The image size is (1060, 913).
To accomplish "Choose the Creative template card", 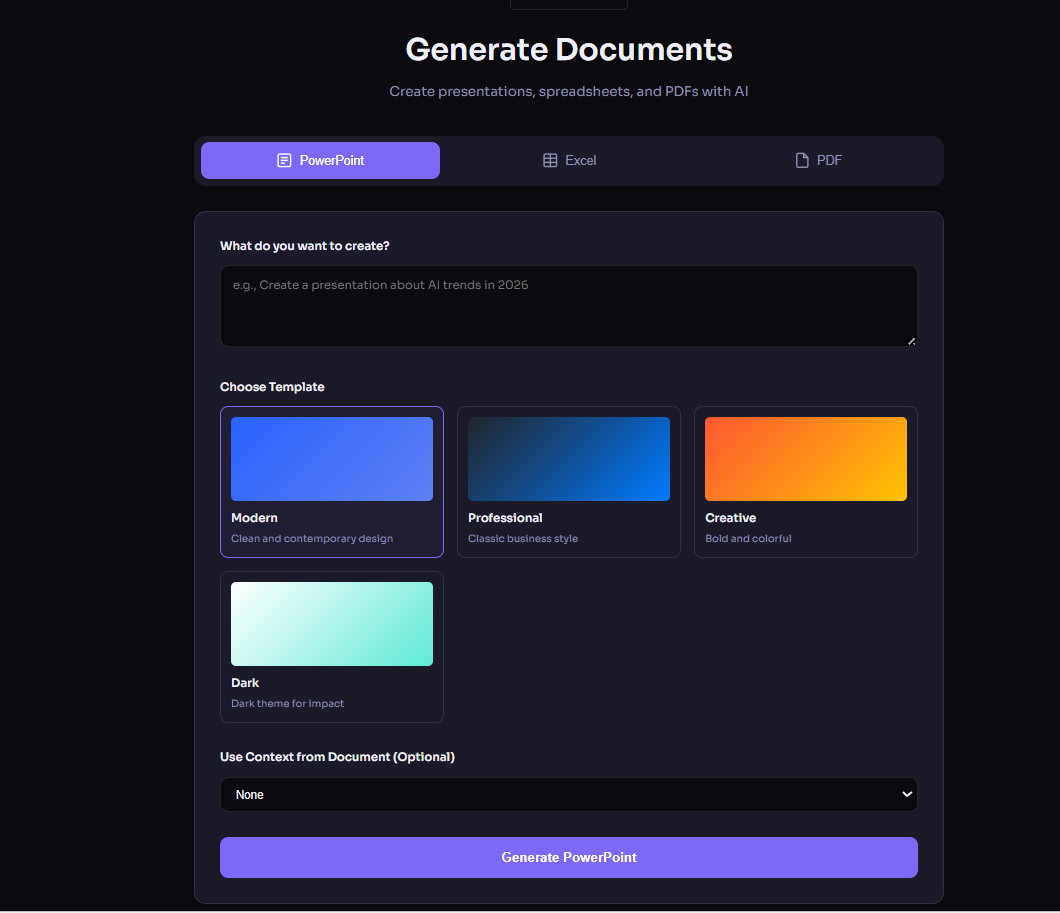I will pyautogui.click(x=806, y=482).
